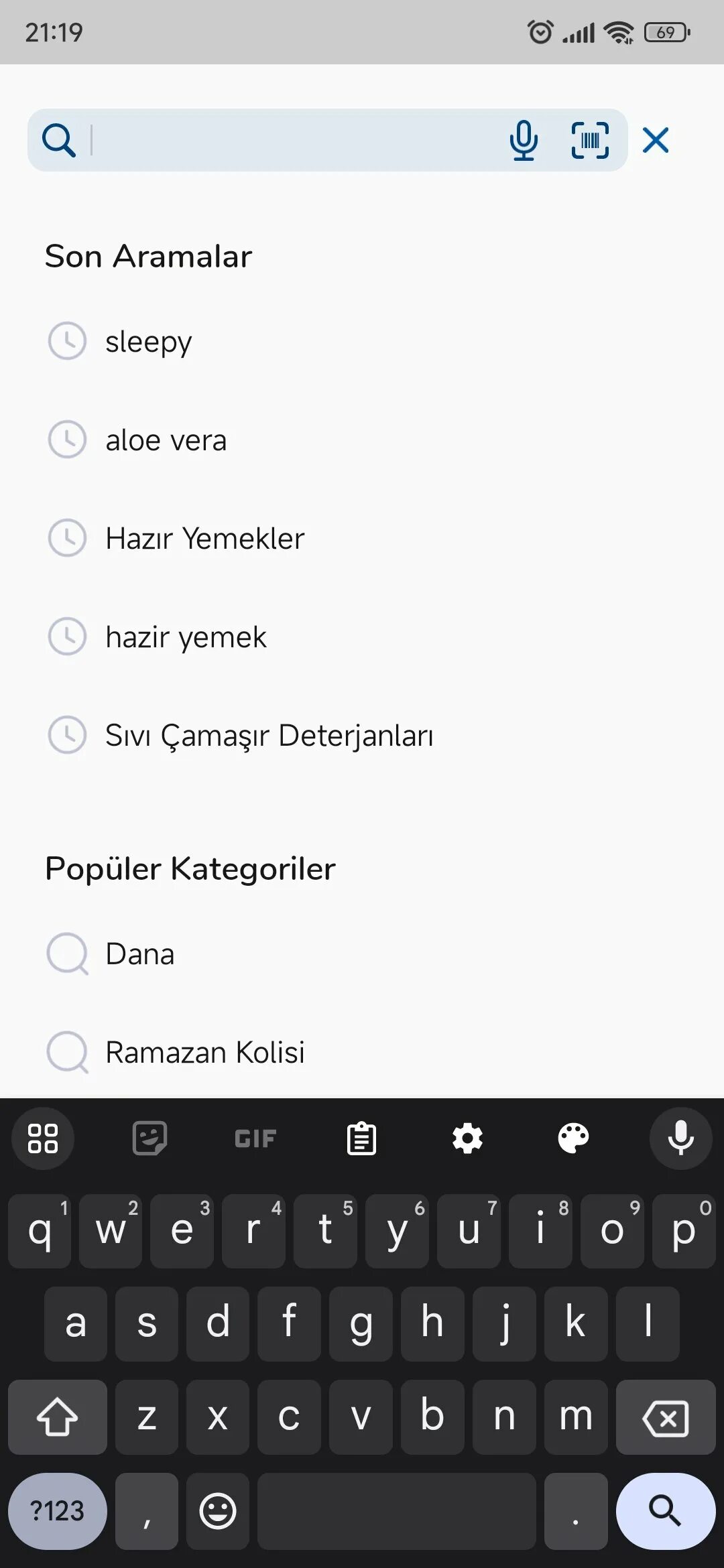
Task: Open the barcode scanner
Action: coord(590,141)
